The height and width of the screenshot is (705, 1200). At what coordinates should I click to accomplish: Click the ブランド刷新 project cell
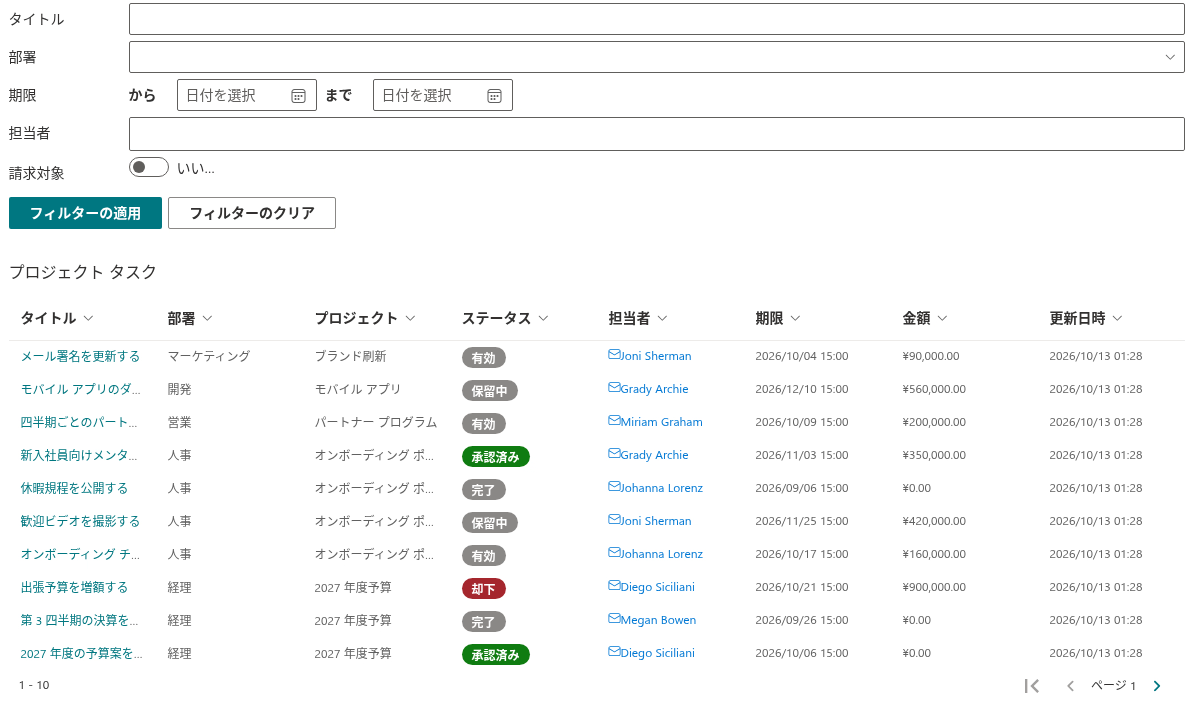click(350, 356)
